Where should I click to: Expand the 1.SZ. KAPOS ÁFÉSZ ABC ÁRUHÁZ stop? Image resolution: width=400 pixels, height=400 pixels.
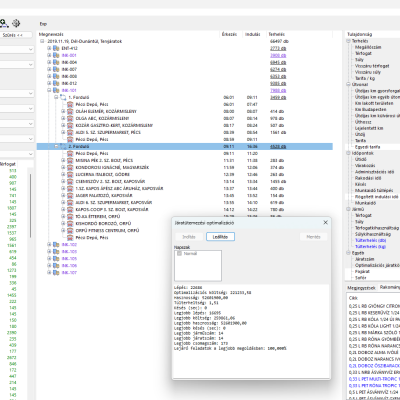click(x=63, y=188)
